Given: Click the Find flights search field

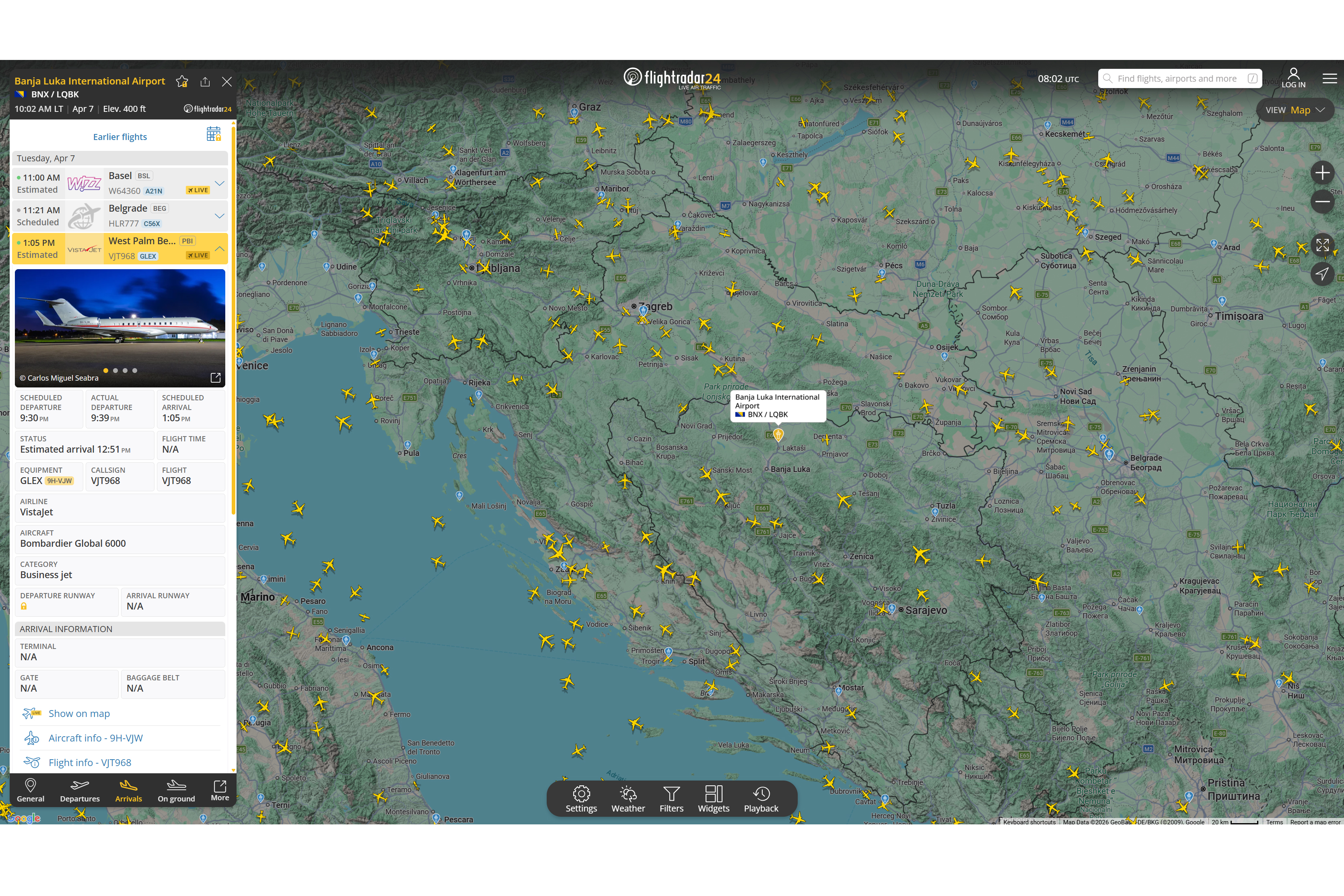Looking at the screenshot, I should 1180,78.
